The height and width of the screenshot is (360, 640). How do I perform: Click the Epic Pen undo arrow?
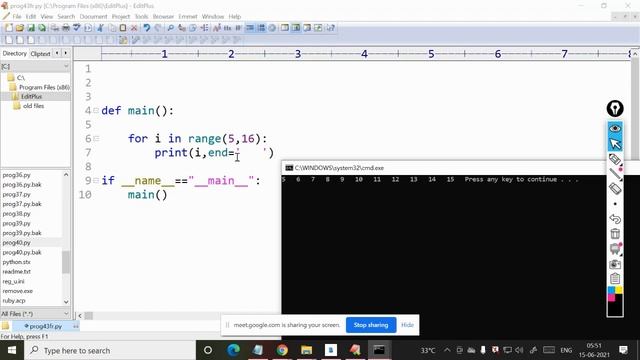coord(615,219)
